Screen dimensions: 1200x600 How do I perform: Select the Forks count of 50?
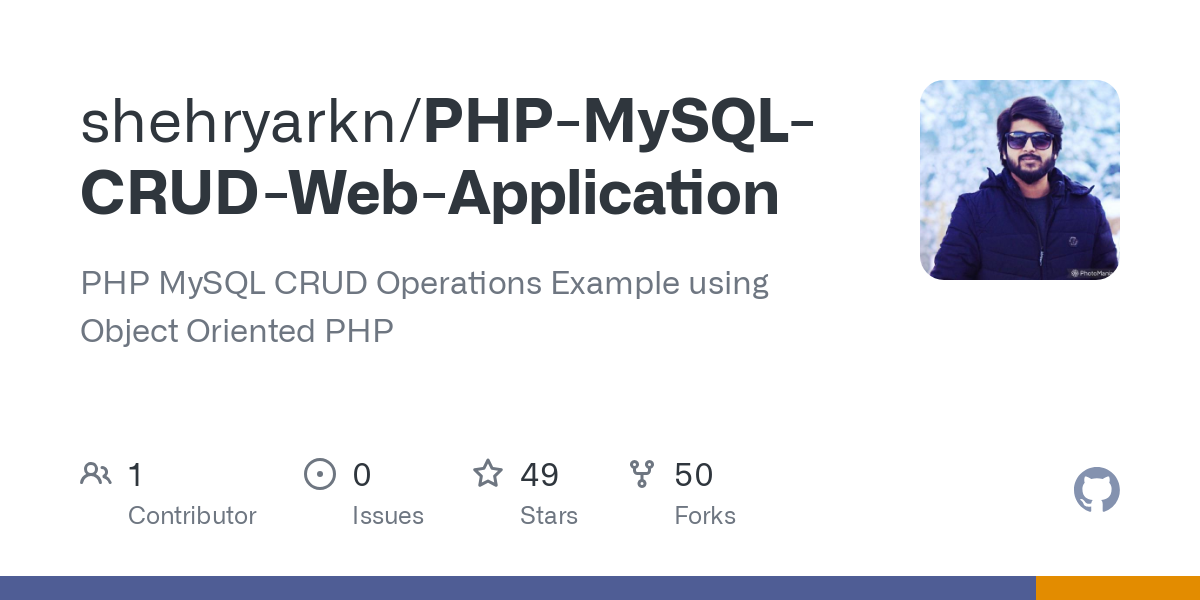pos(694,475)
